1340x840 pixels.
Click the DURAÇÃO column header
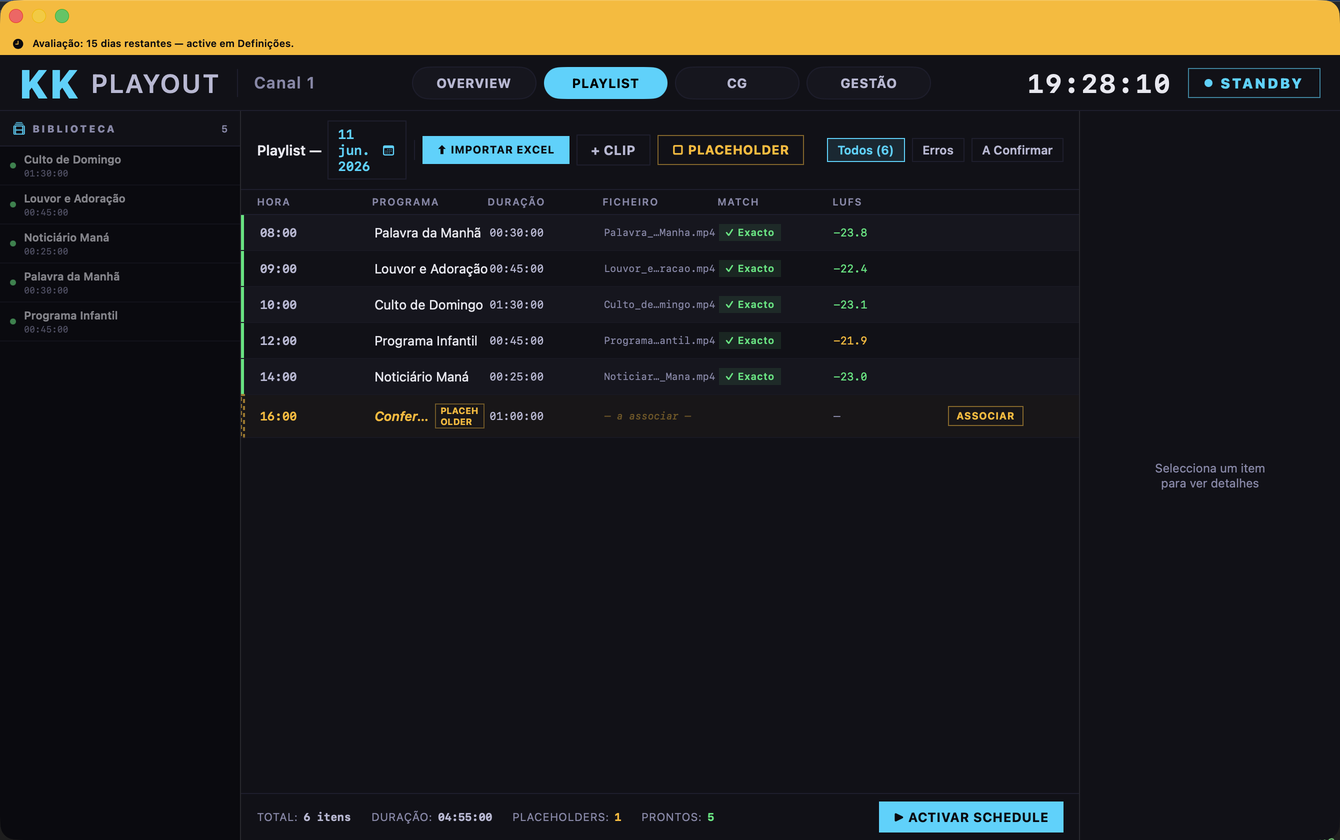point(516,202)
